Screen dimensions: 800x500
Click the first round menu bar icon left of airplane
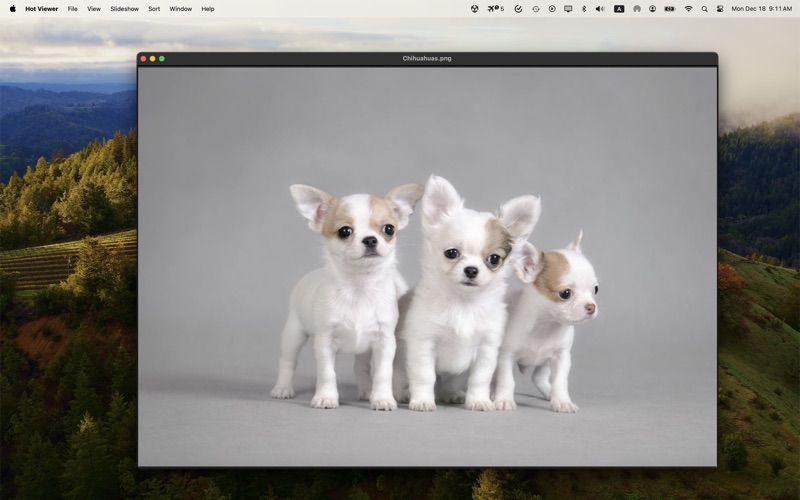tap(474, 9)
